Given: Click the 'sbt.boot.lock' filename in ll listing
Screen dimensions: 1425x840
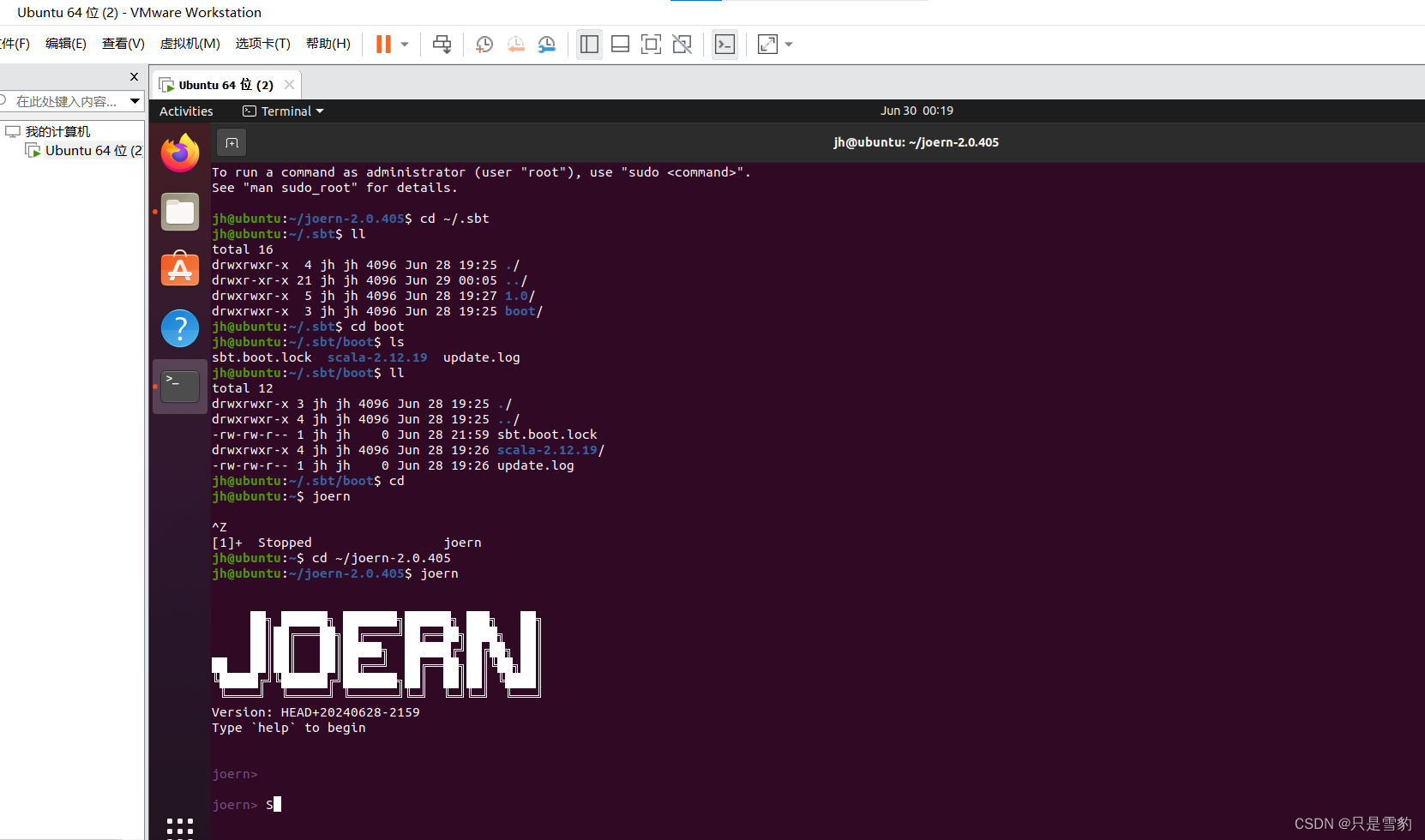Looking at the screenshot, I should tap(547, 435).
